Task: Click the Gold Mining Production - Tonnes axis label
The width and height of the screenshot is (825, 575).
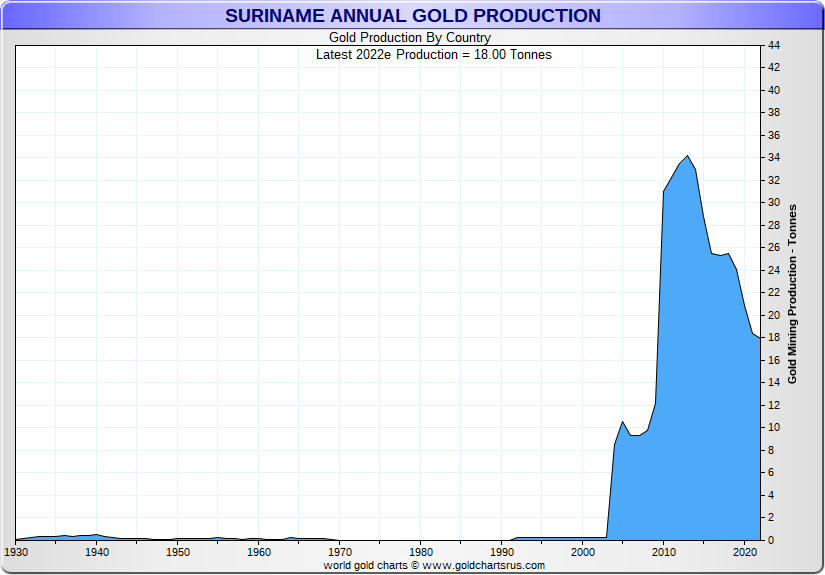Action: coord(792,294)
